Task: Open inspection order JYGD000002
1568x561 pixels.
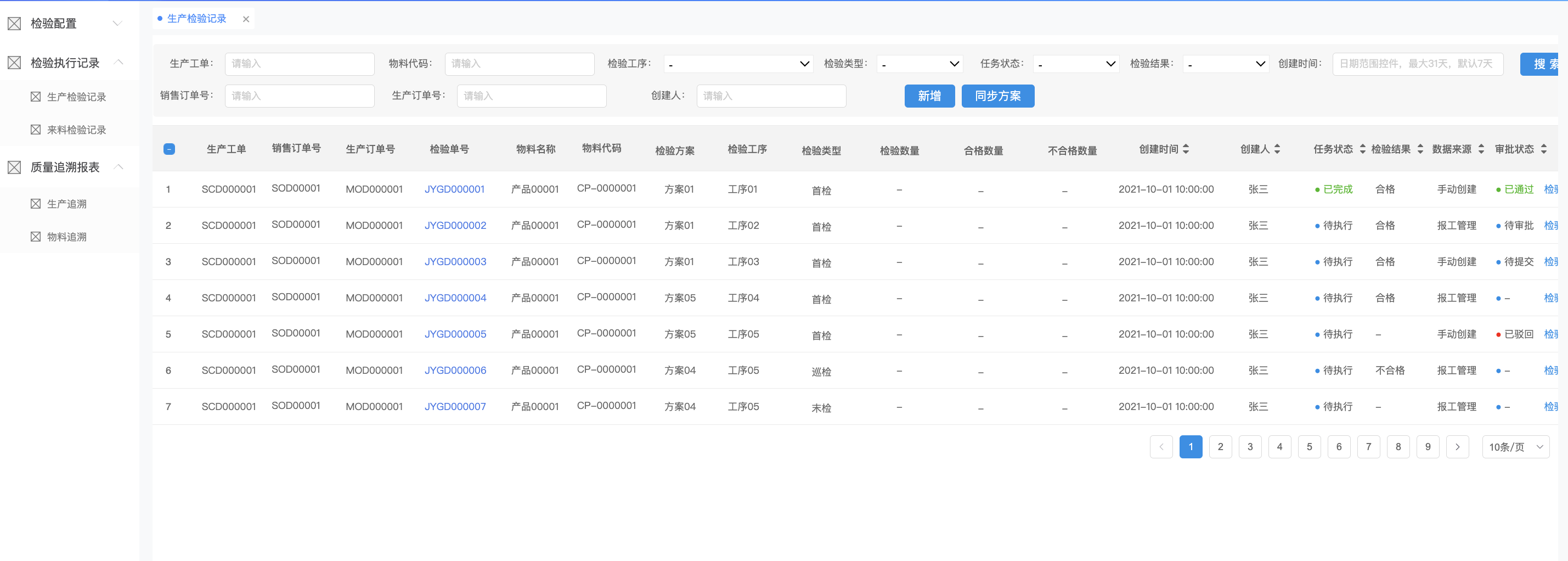Action: (x=455, y=226)
